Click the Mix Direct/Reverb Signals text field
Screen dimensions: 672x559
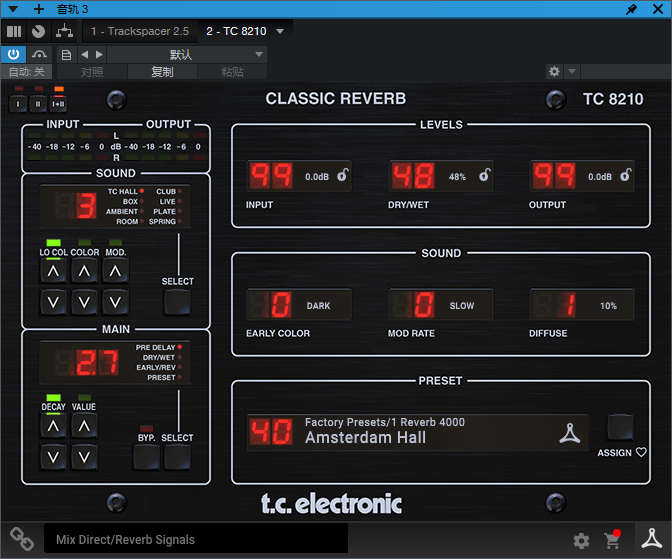(196, 539)
